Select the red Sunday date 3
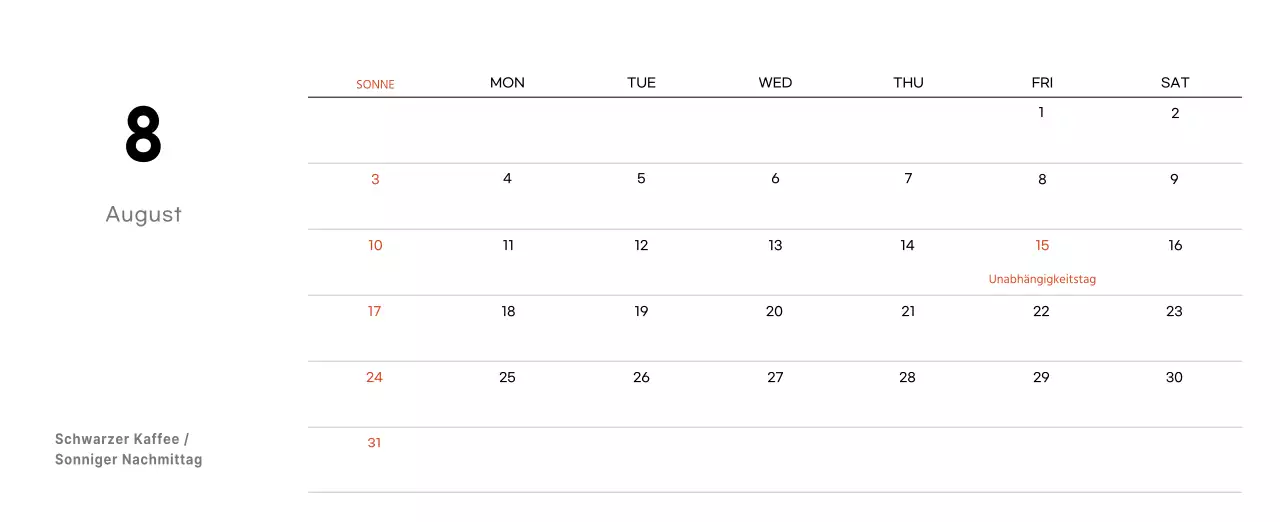The height and width of the screenshot is (522, 1280). [375, 179]
